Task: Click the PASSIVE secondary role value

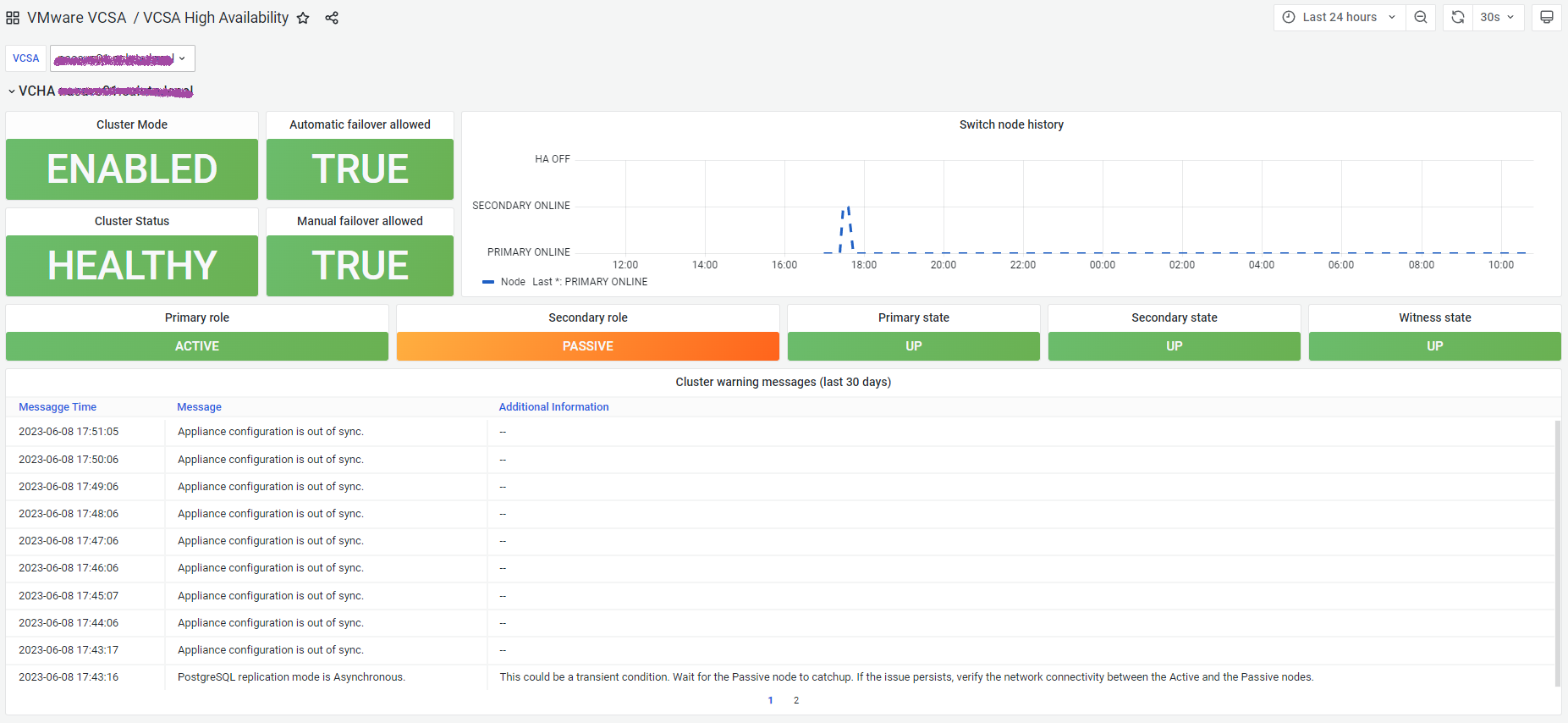Action: point(588,346)
